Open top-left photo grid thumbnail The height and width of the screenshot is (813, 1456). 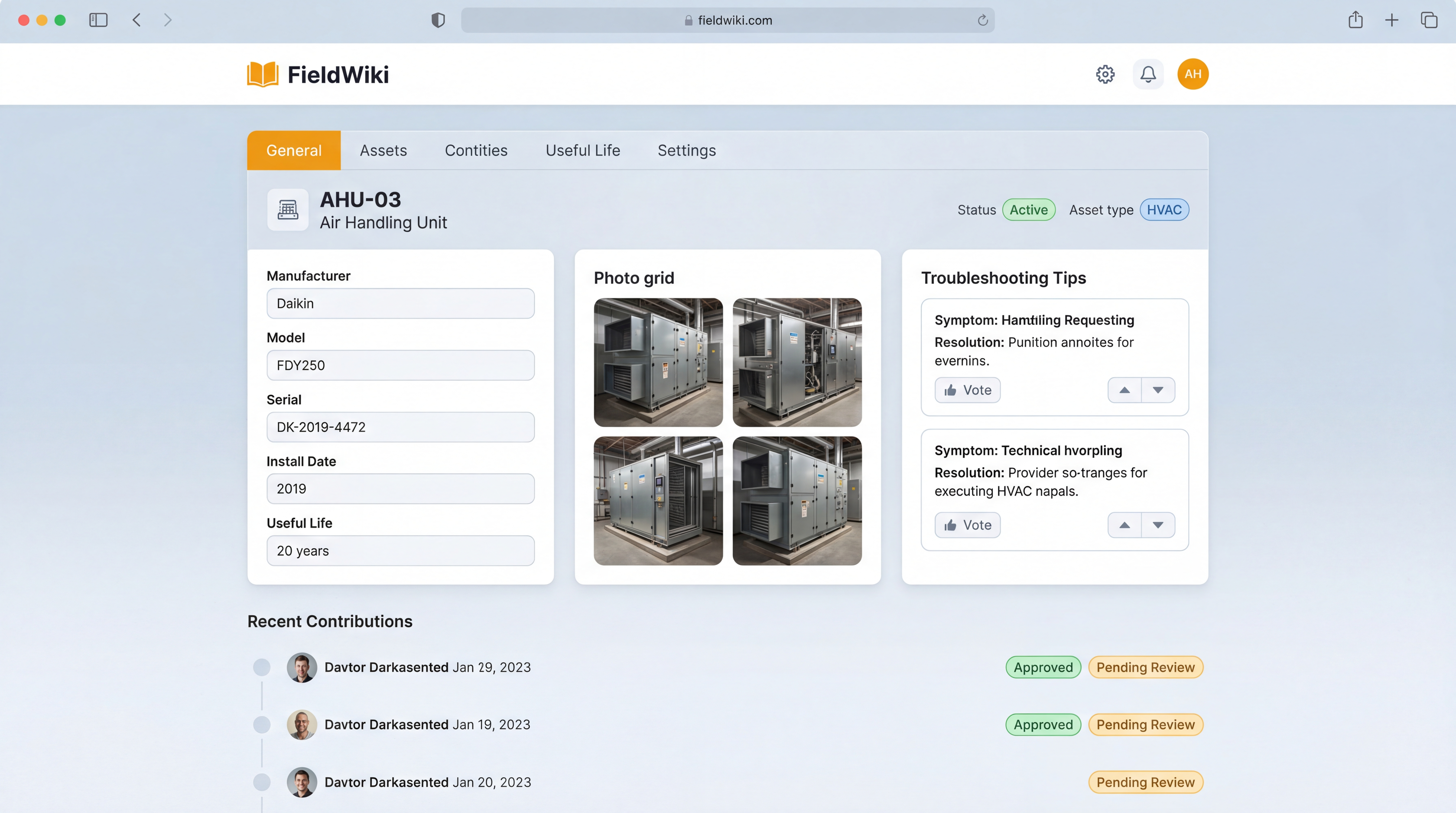coord(658,362)
